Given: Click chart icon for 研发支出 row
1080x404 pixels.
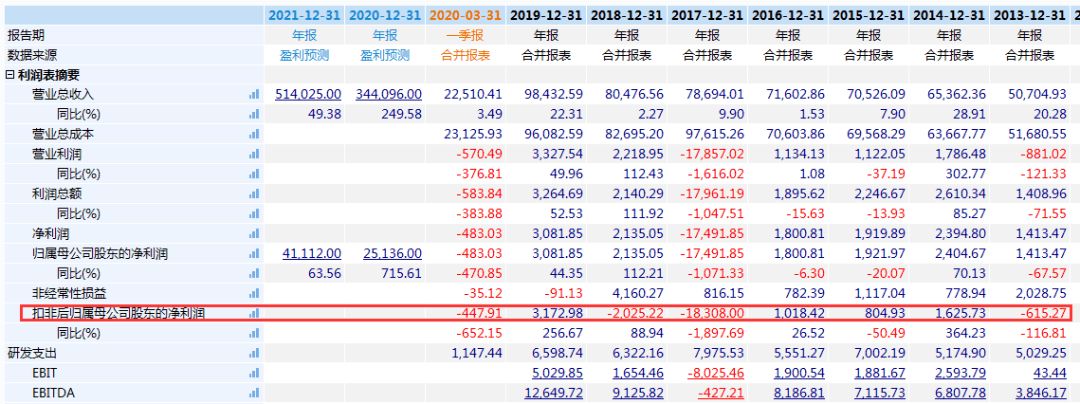Looking at the screenshot, I should click(253, 354).
